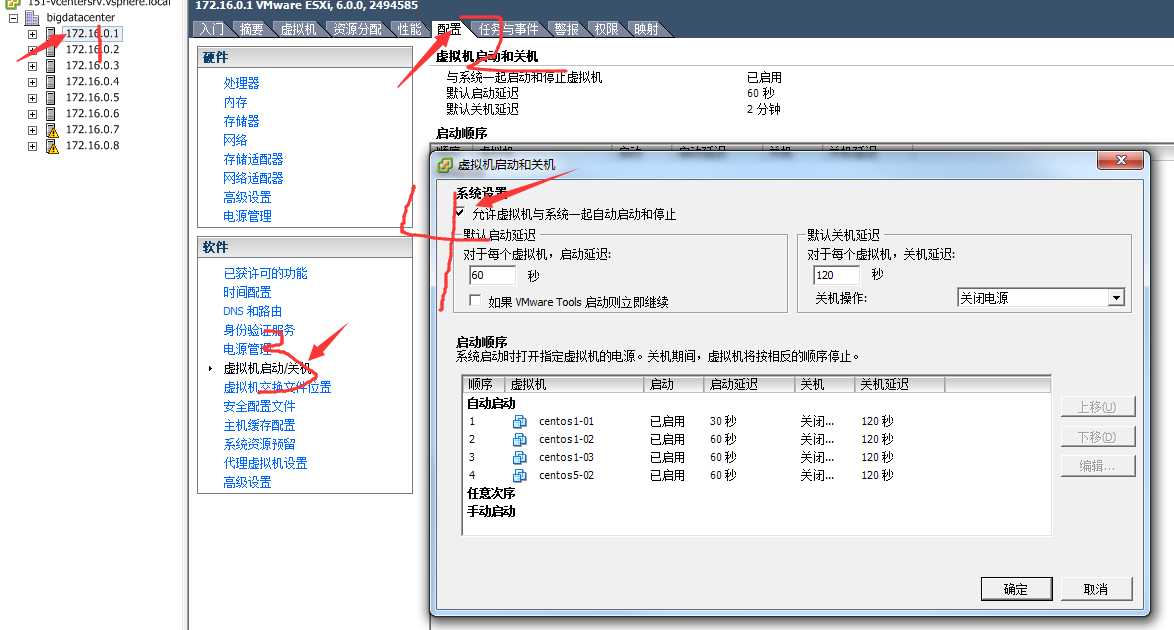This screenshot has height=630, width=1174.
Task: Open 存储适配器 link
Action: [253, 160]
